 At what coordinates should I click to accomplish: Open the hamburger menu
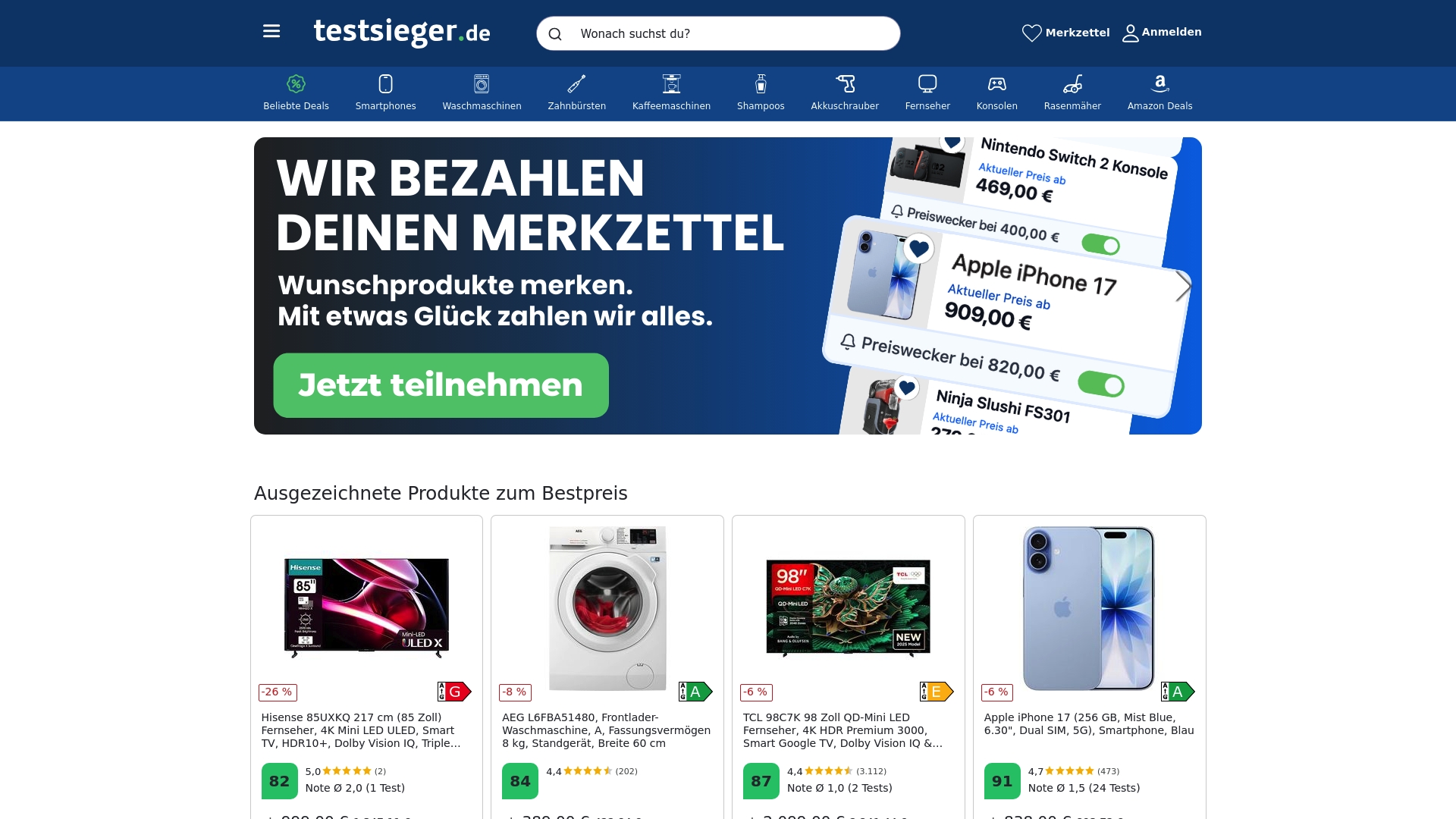click(271, 31)
